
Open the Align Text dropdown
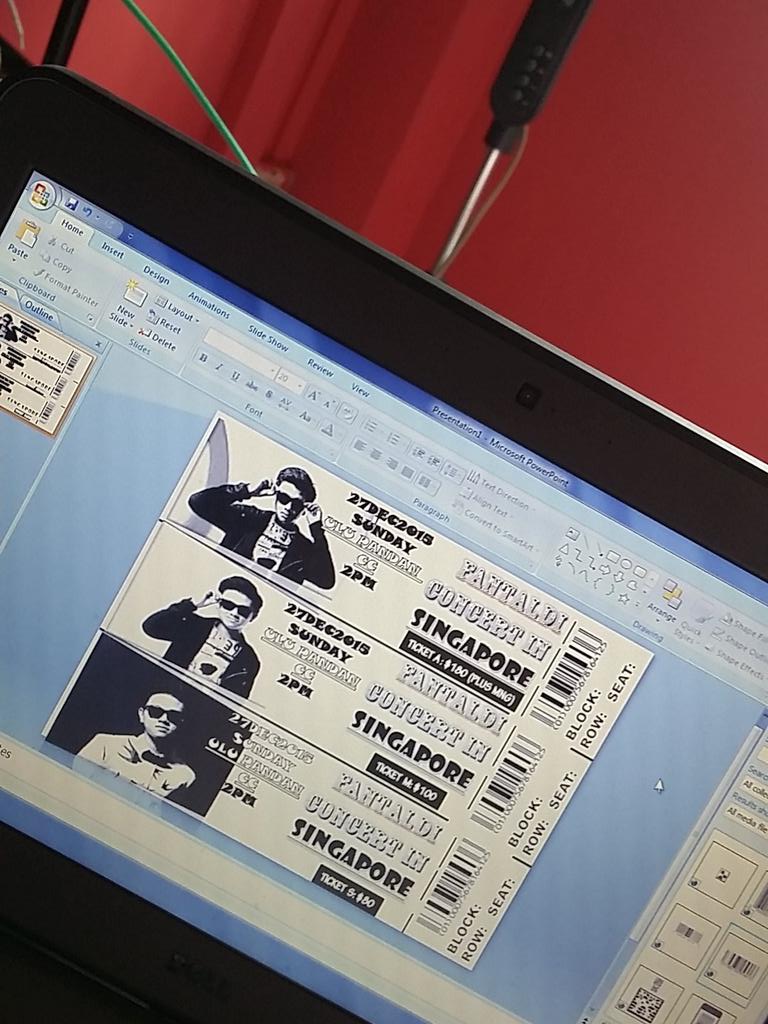pyautogui.click(x=485, y=504)
